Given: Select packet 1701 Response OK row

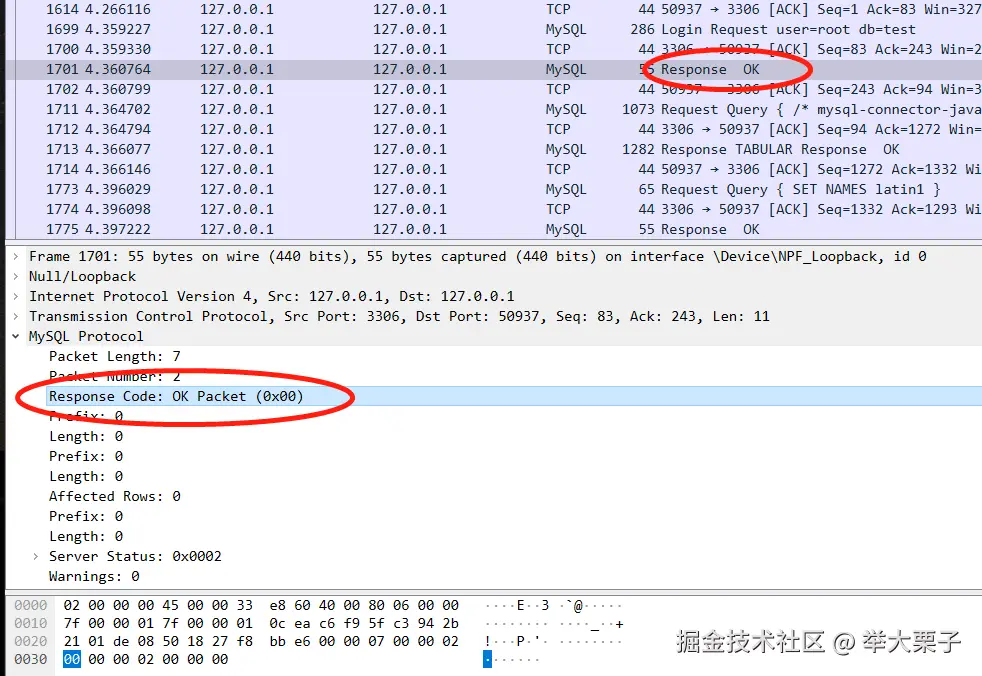Looking at the screenshot, I should (x=494, y=70).
